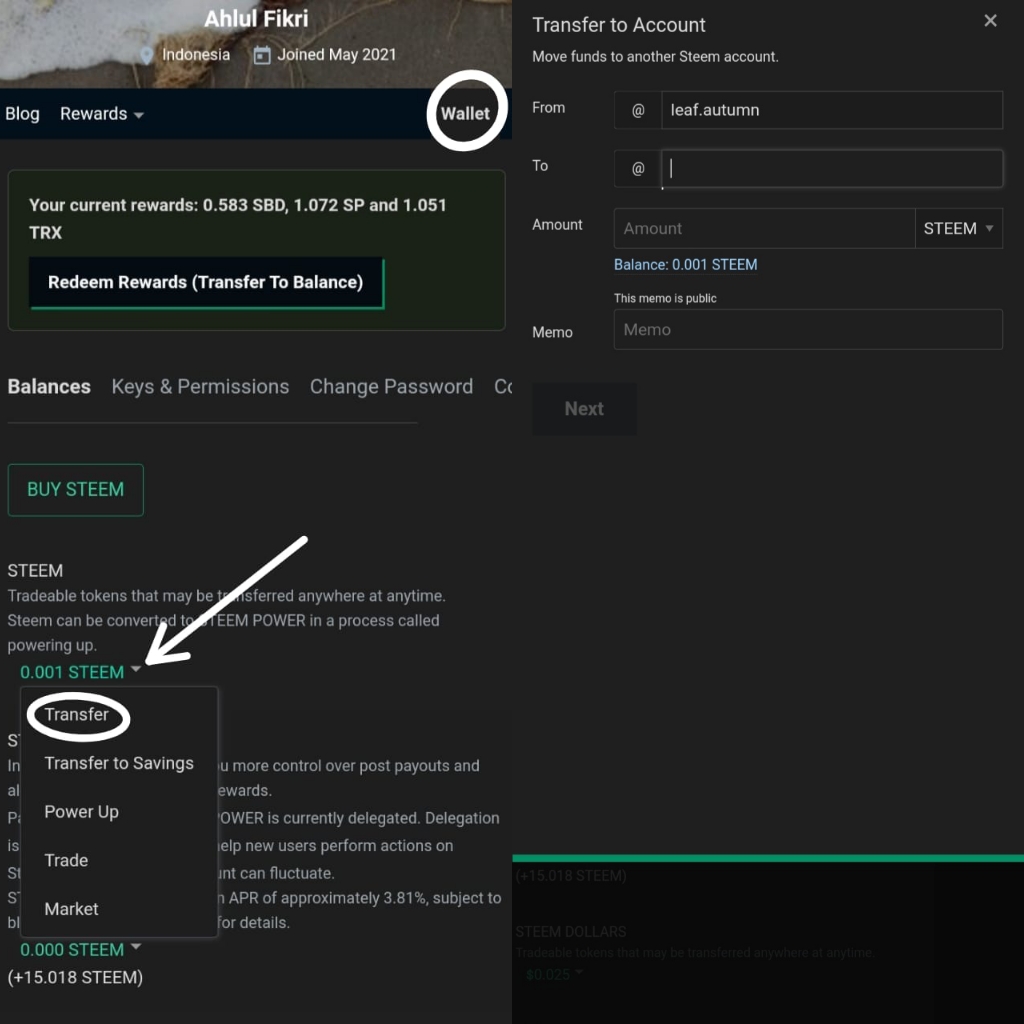Click the 'Indonesia' location text
The image size is (1024, 1024).
pyautogui.click(x=196, y=55)
